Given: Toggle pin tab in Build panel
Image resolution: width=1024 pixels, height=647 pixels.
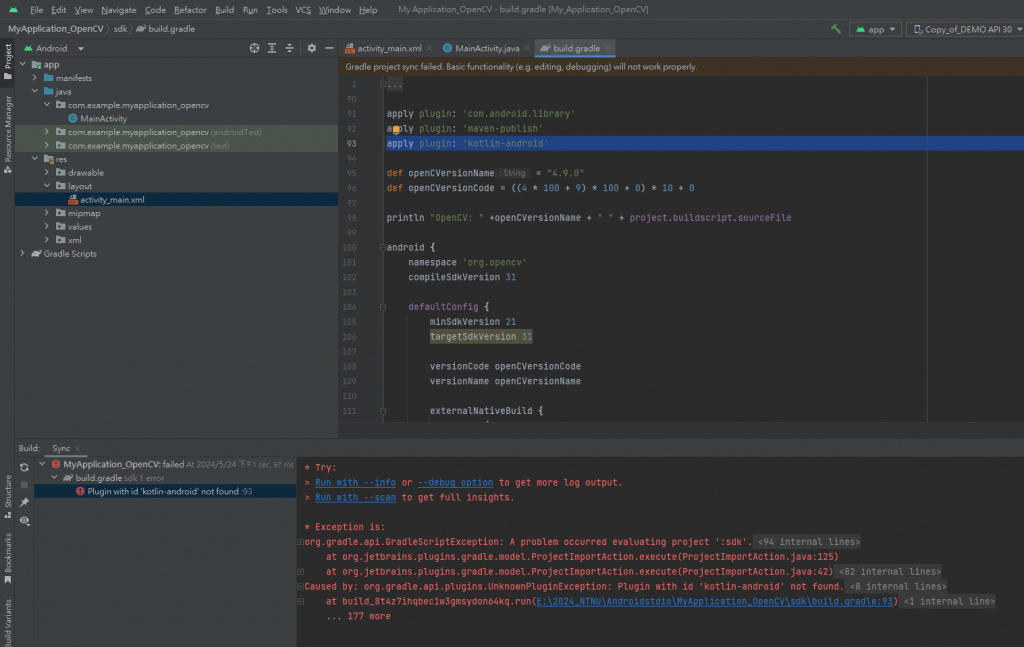Looking at the screenshot, I should (x=24, y=502).
